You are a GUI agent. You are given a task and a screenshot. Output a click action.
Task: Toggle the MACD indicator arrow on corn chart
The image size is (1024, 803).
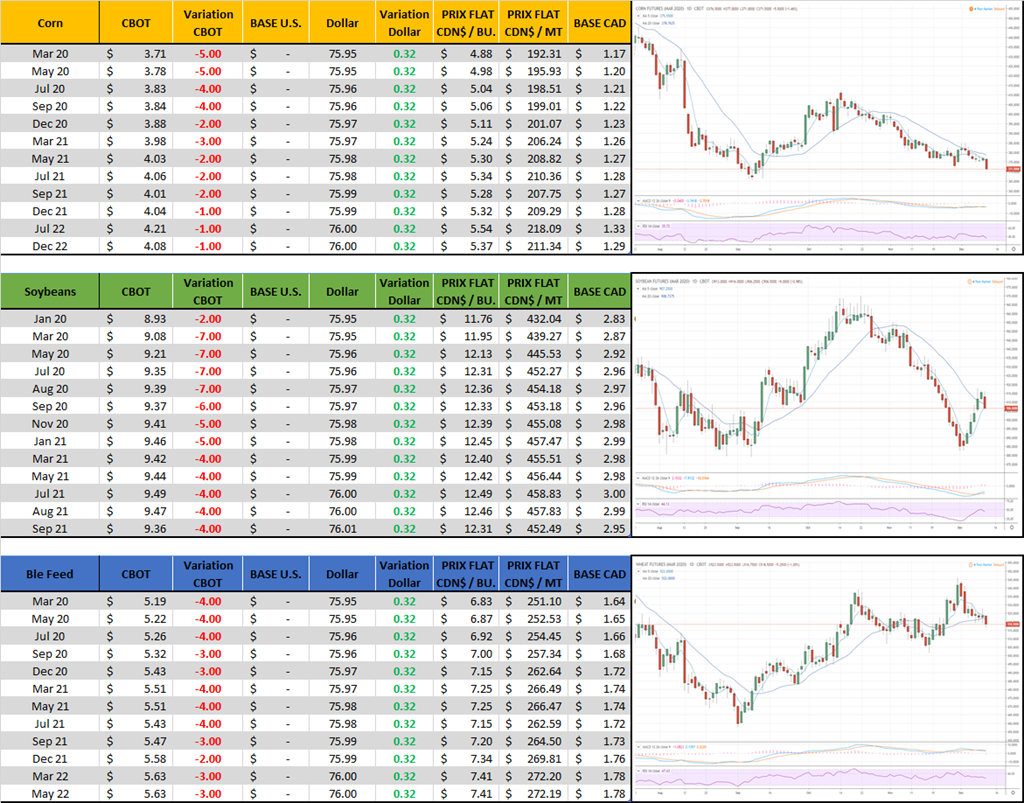pyautogui.click(x=638, y=201)
